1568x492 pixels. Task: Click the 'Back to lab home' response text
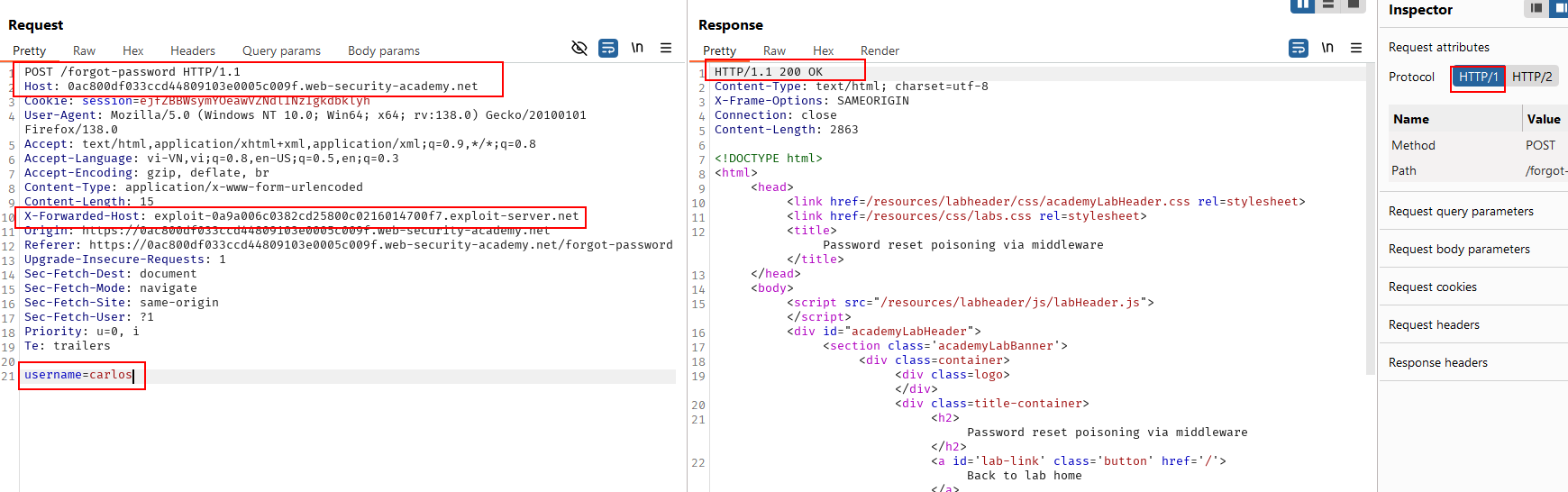[x=1025, y=476]
